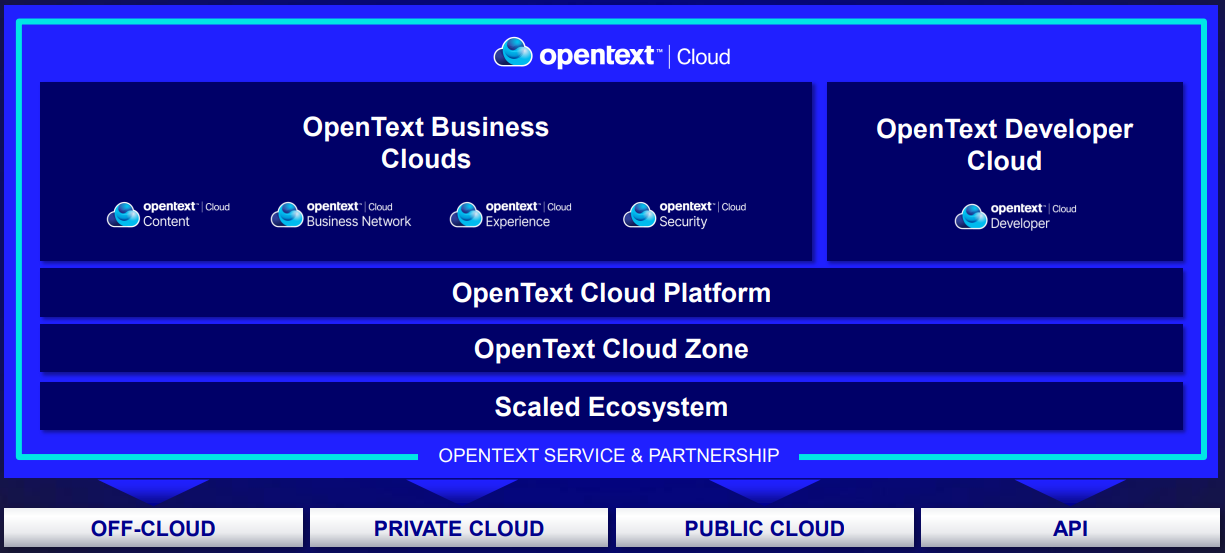Viewport: 1225px width, 553px height.
Task: Click the OpenText Cloud logo at top
Action: click(612, 53)
